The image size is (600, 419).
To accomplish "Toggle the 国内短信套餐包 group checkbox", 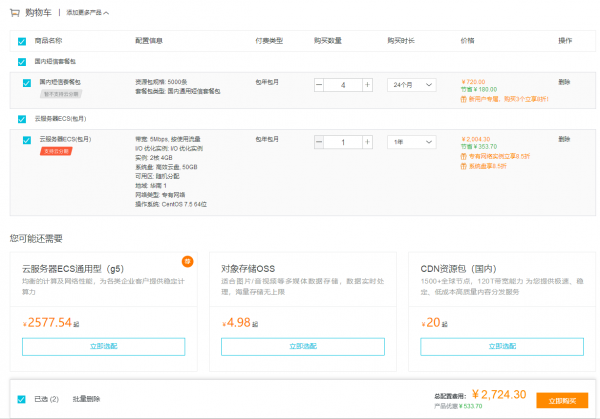I will pos(22,62).
